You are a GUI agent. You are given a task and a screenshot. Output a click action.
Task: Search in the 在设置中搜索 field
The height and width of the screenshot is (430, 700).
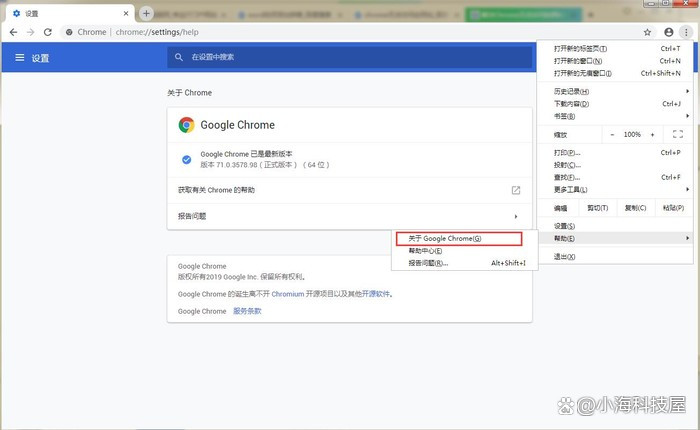pyautogui.click(x=350, y=57)
